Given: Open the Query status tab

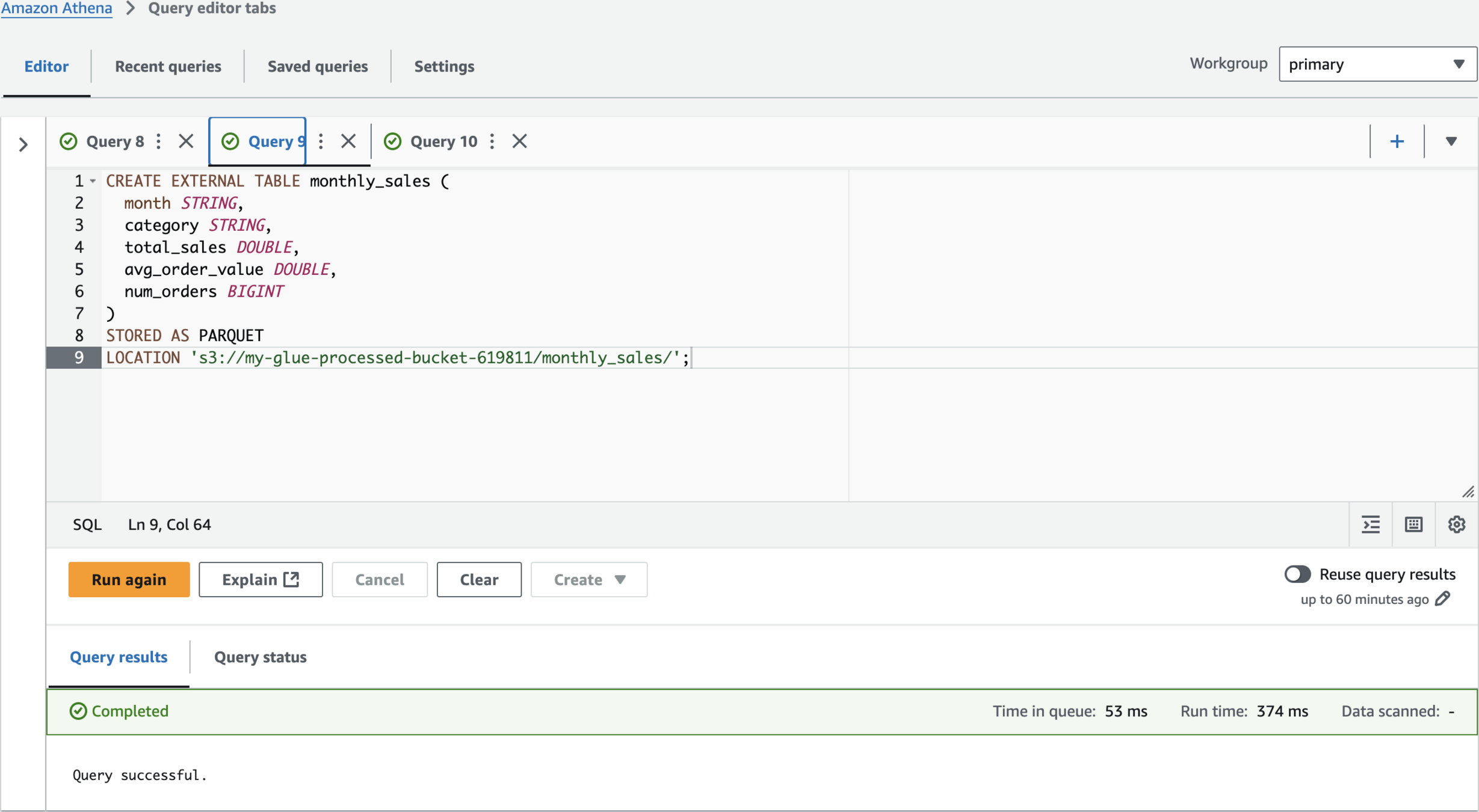Looking at the screenshot, I should (260, 657).
